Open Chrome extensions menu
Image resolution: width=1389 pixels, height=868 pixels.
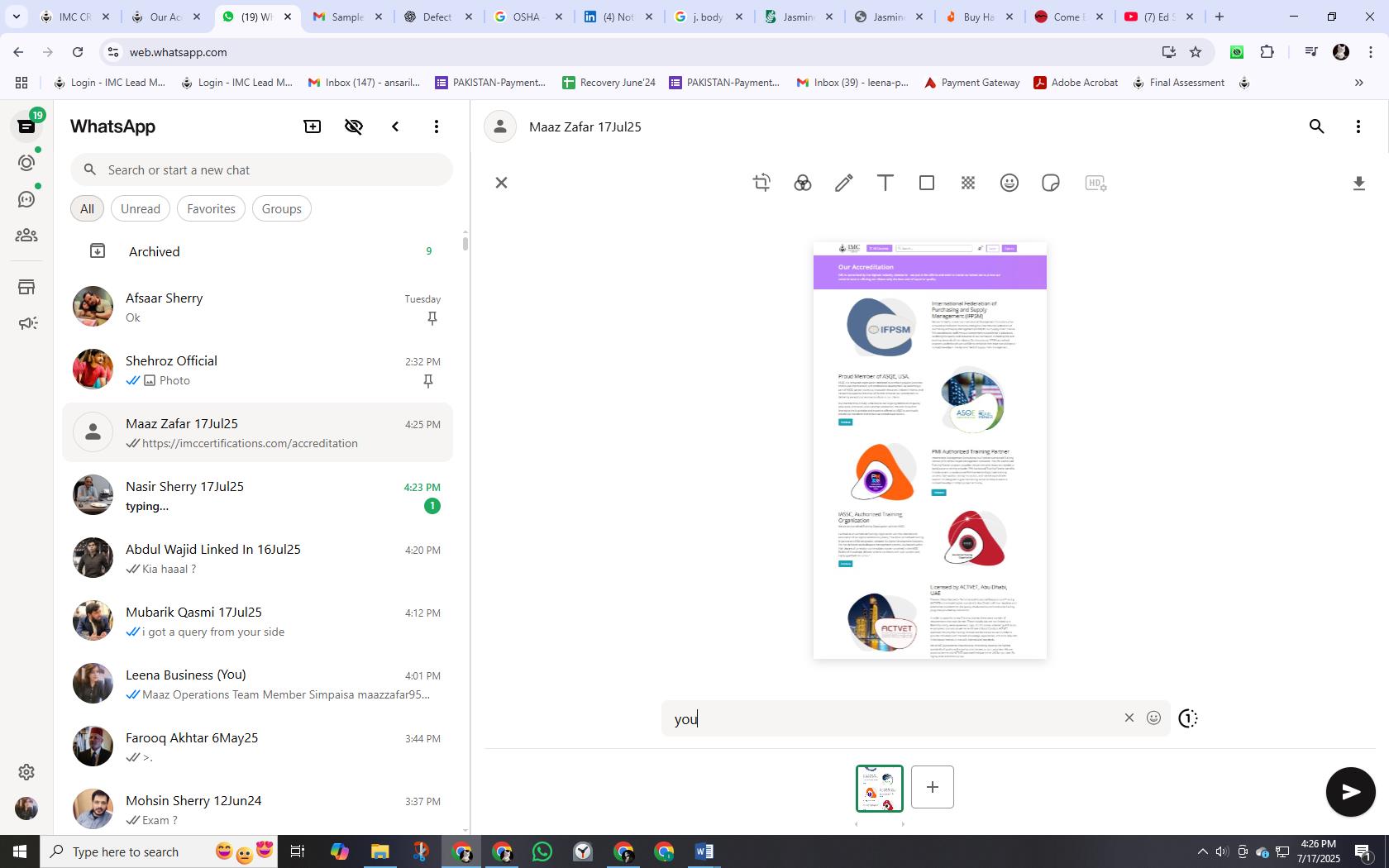click(x=1267, y=52)
